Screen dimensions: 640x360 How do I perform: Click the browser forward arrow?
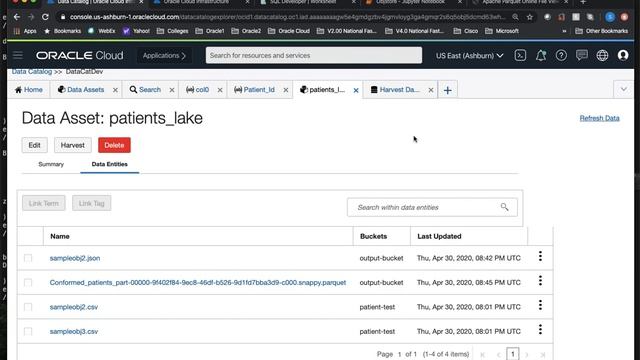(31, 17)
